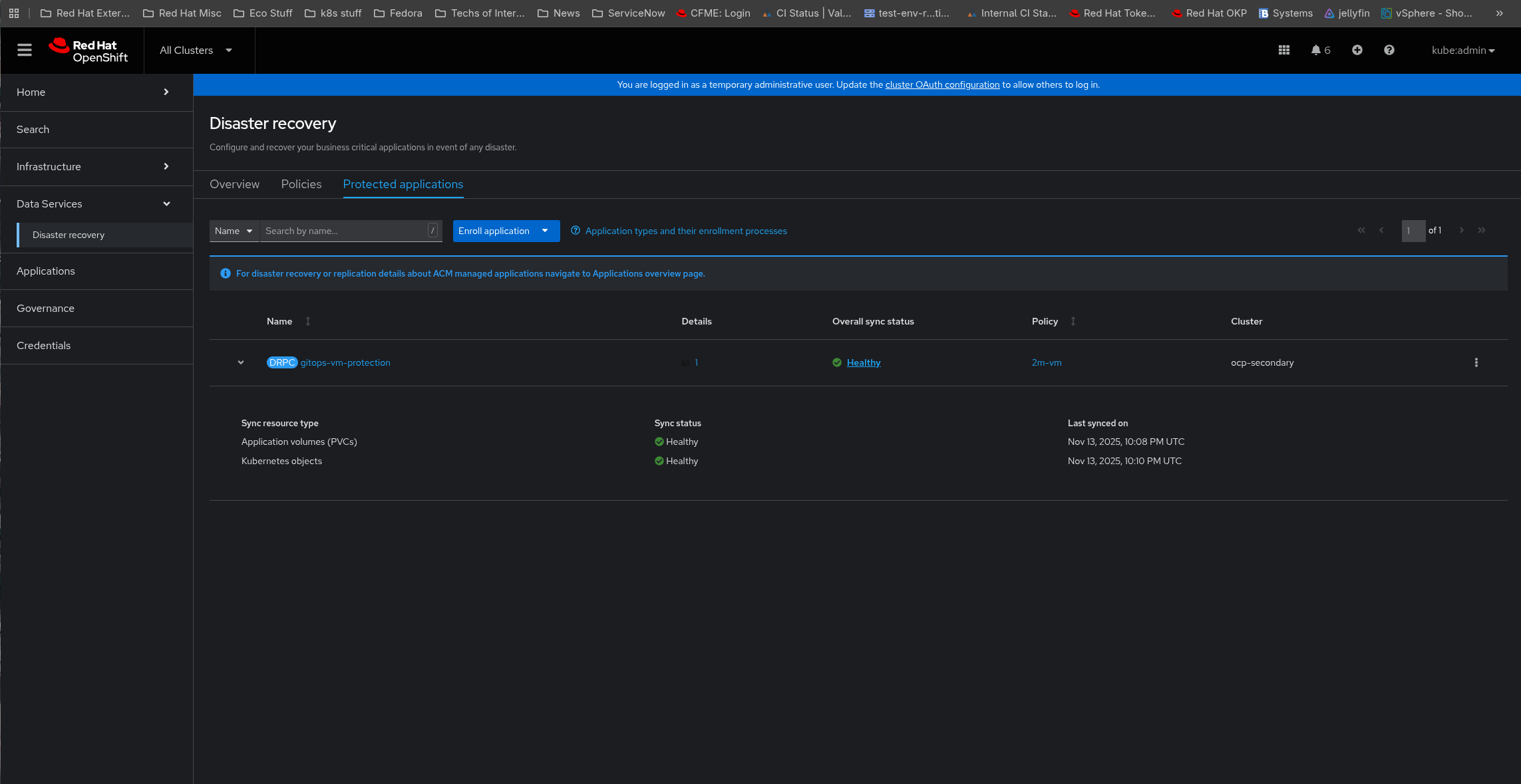Switch to the Overview tab
1521x784 pixels.
pyautogui.click(x=234, y=184)
